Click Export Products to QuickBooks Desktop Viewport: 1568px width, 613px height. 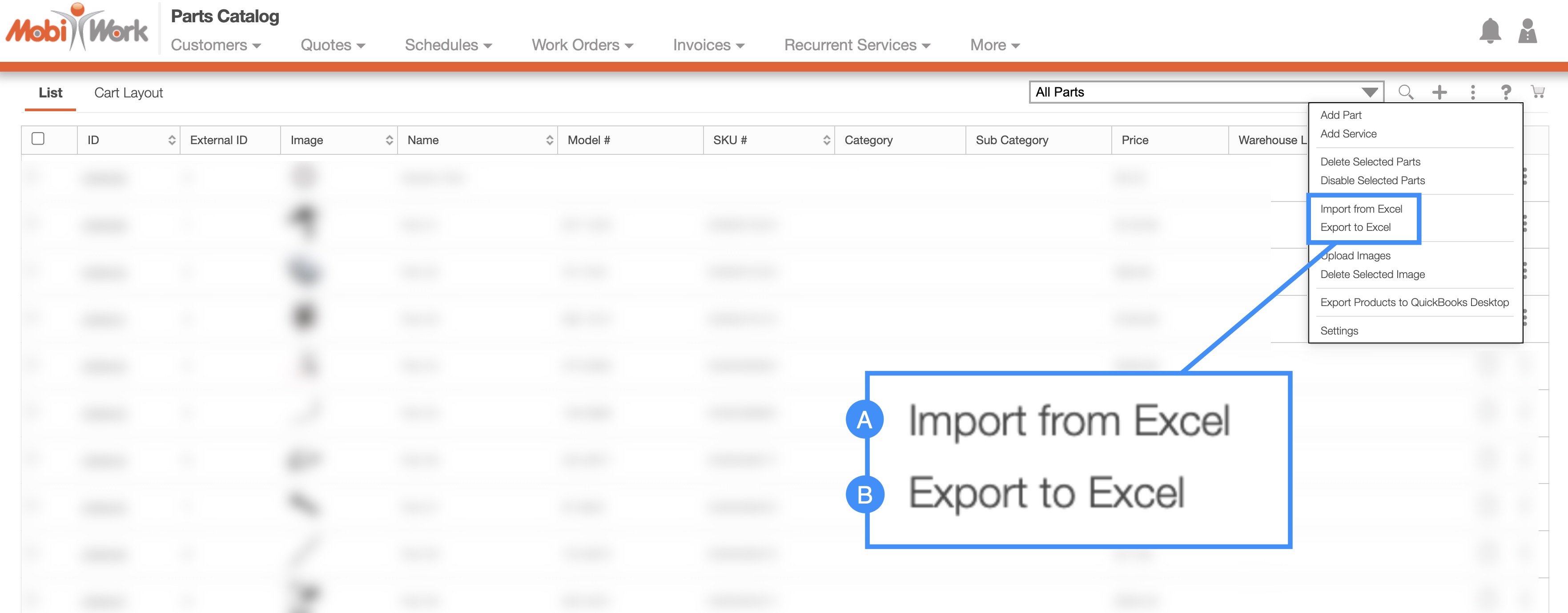click(x=1414, y=302)
